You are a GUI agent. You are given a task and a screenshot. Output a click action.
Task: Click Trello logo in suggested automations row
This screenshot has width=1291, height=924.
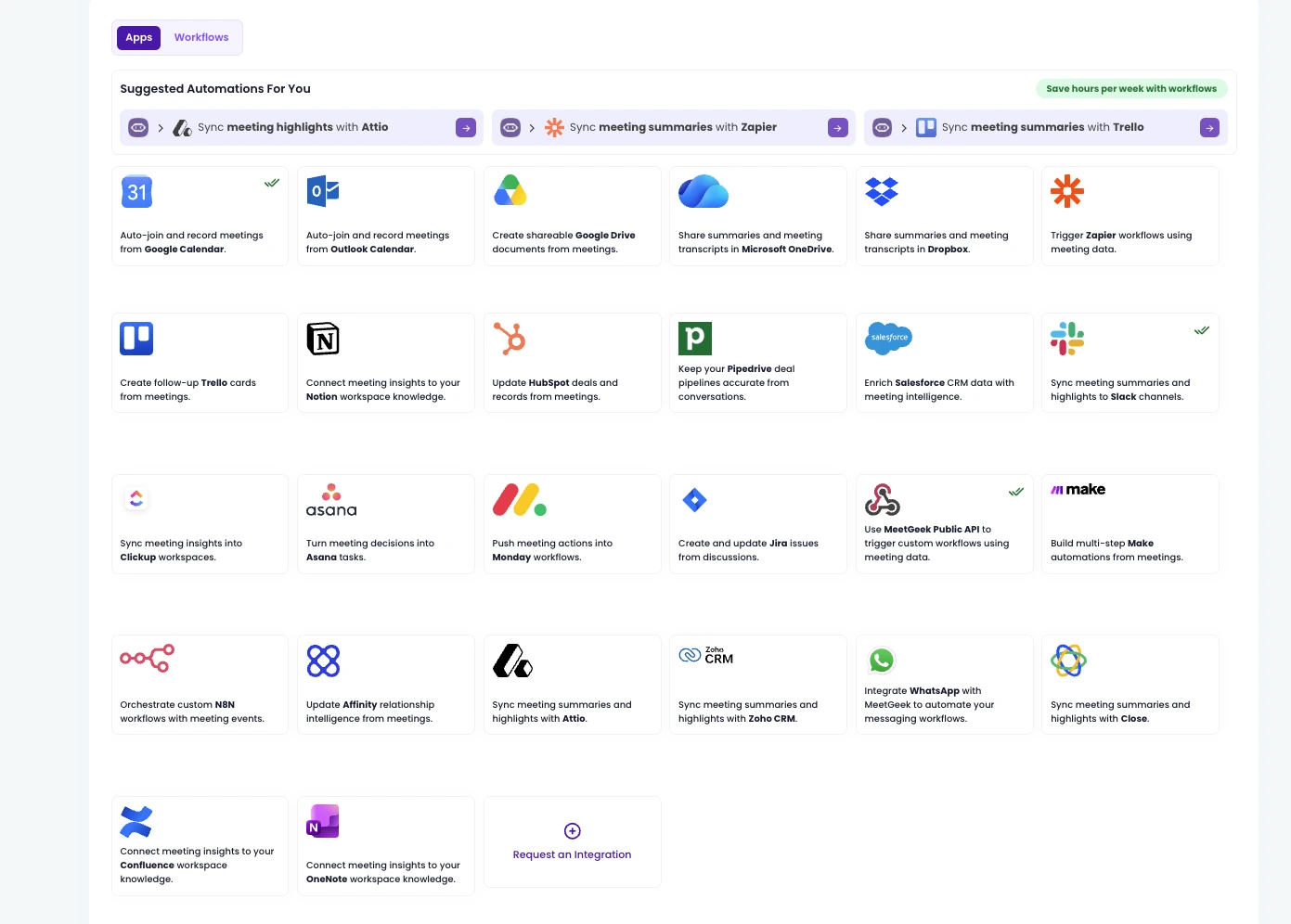tap(926, 128)
